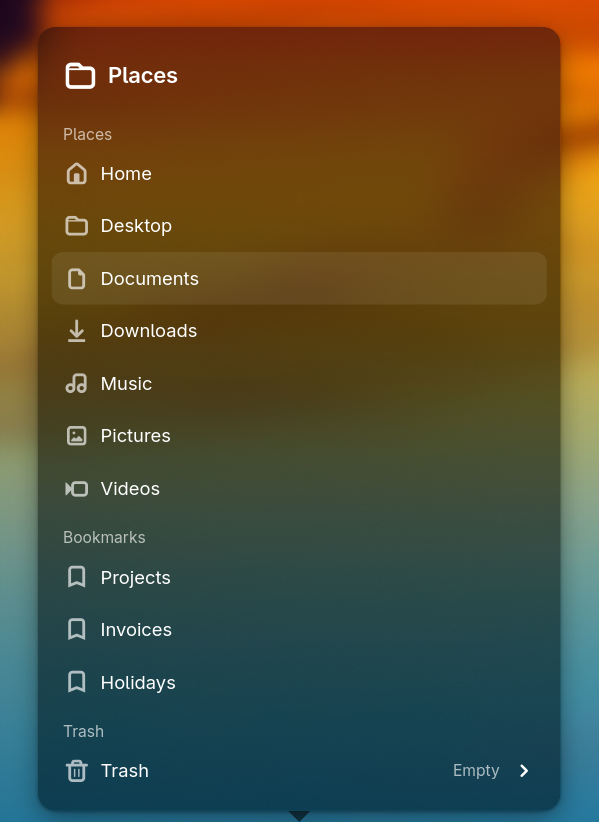Select the Documents entry label
The image size is (599, 822).
point(150,278)
